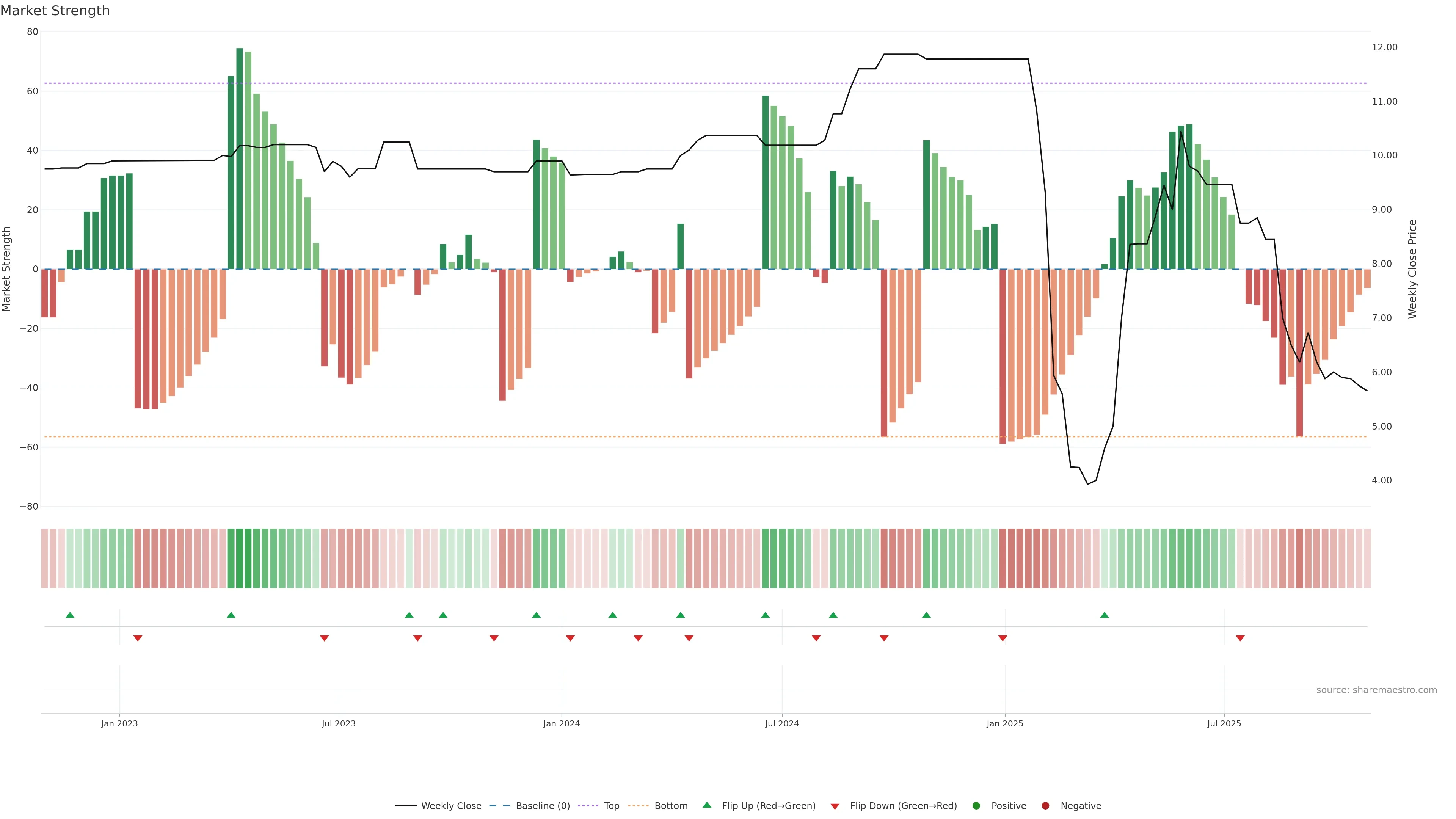Screen dimensions: 1456x819
Task: Click the dark green heatmap strip cell in mid-2023
Action: [240, 559]
